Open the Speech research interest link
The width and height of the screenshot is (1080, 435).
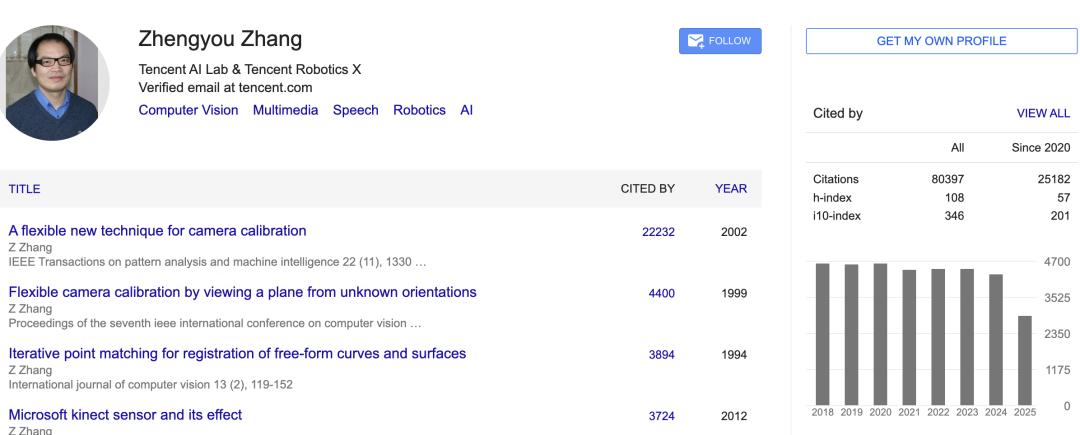(355, 110)
